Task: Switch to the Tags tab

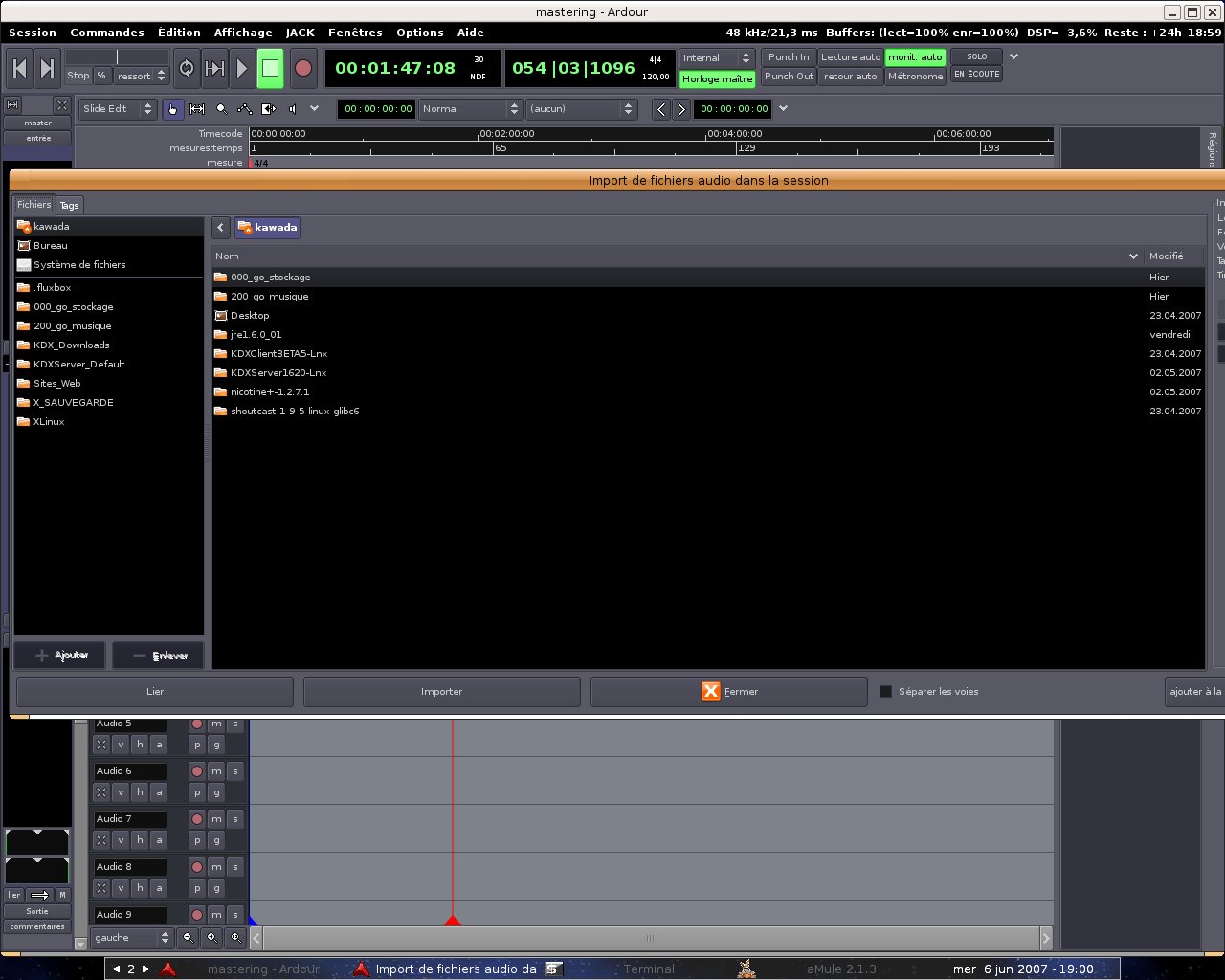Action: pos(70,205)
